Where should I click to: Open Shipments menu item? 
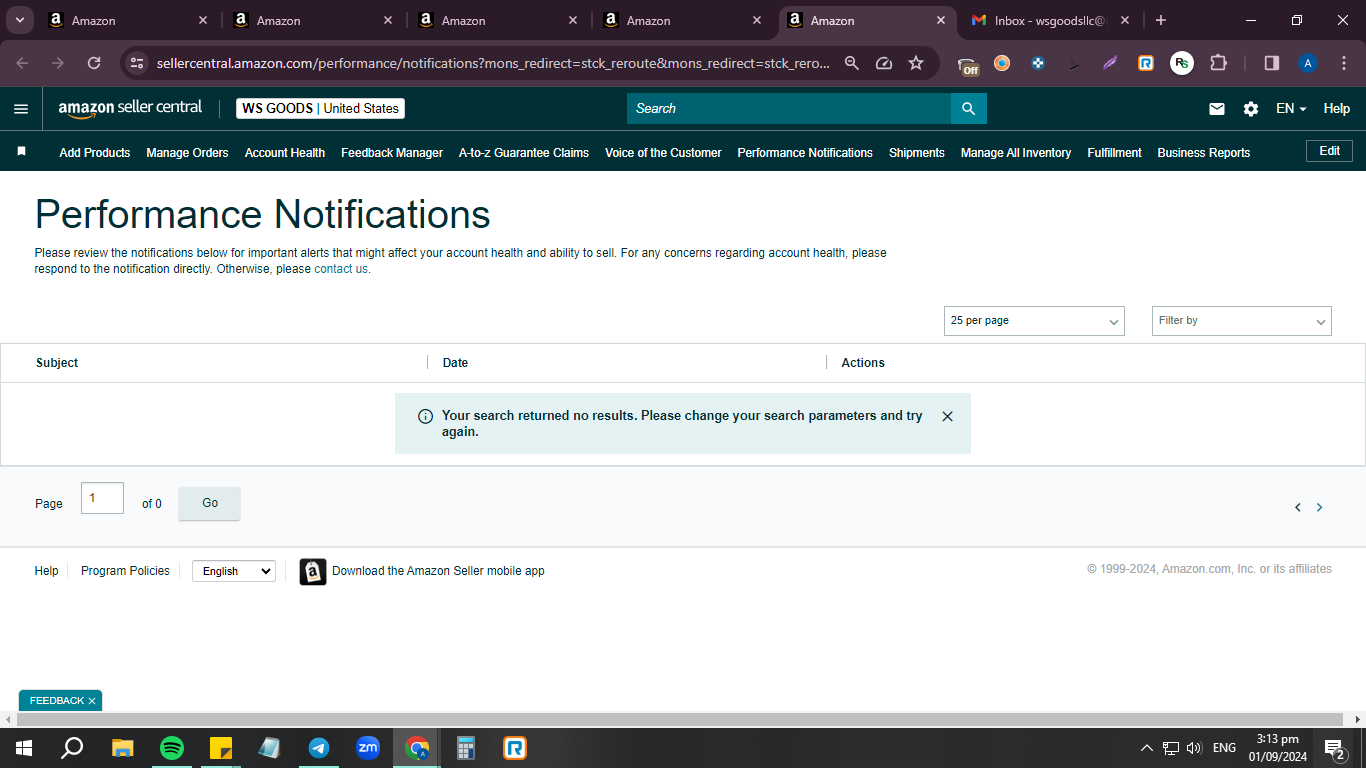point(917,153)
